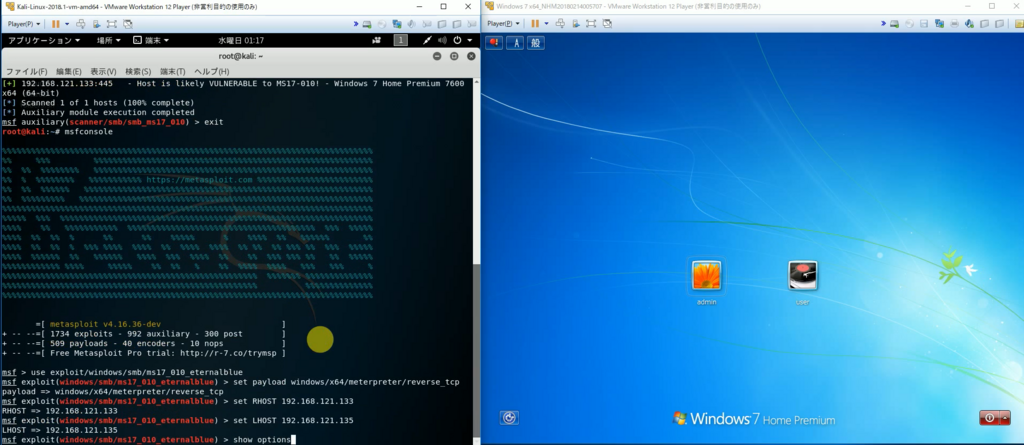
Task: Click the Kali volume speaker icon
Action: [x=443, y=40]
